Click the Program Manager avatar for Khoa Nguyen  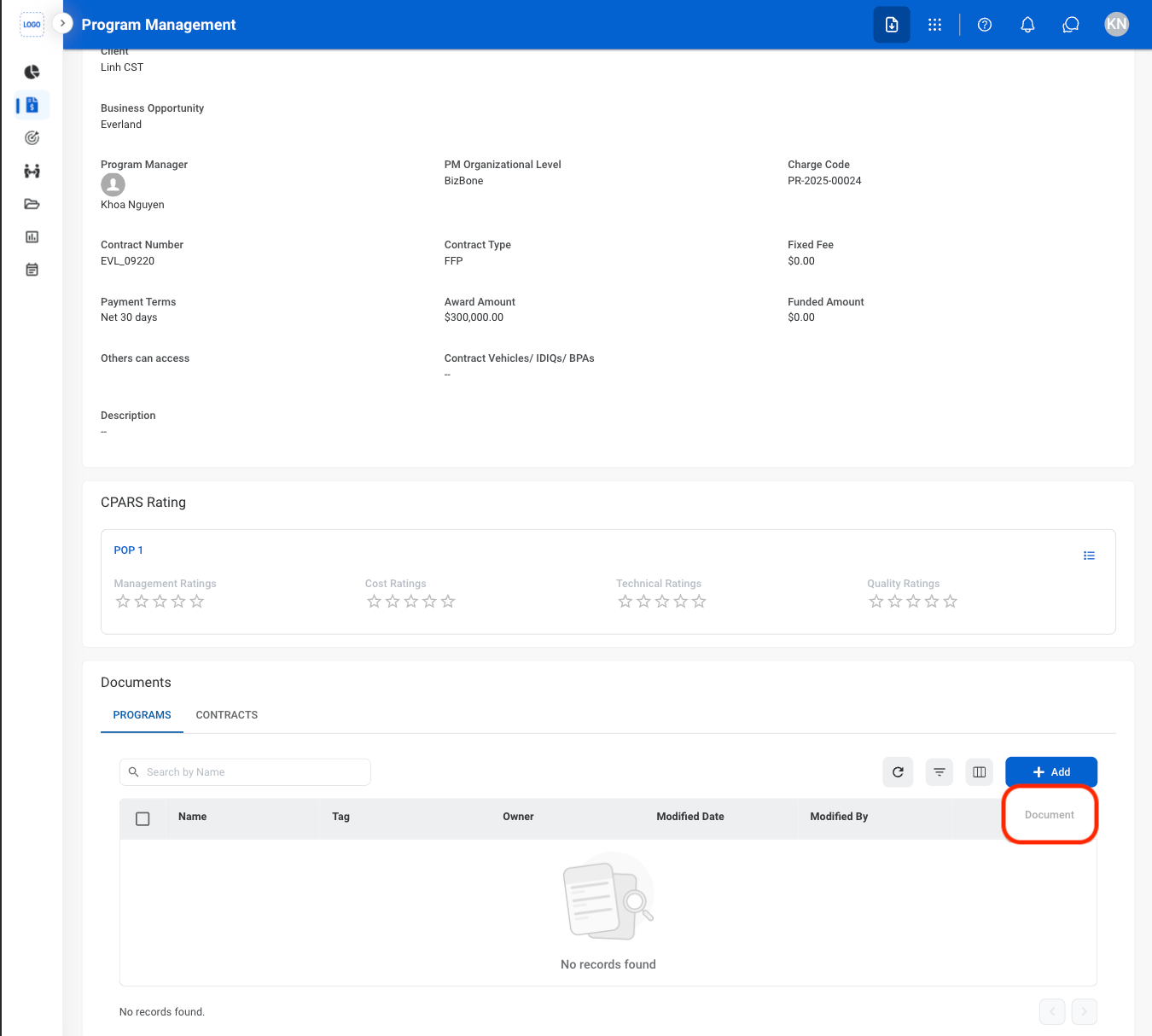113,184
